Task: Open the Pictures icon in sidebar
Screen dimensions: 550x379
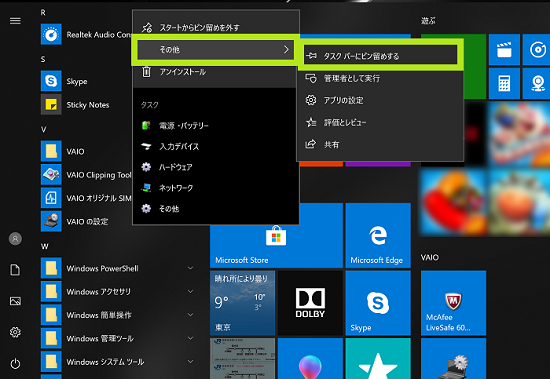Action: tap(15, 301)
